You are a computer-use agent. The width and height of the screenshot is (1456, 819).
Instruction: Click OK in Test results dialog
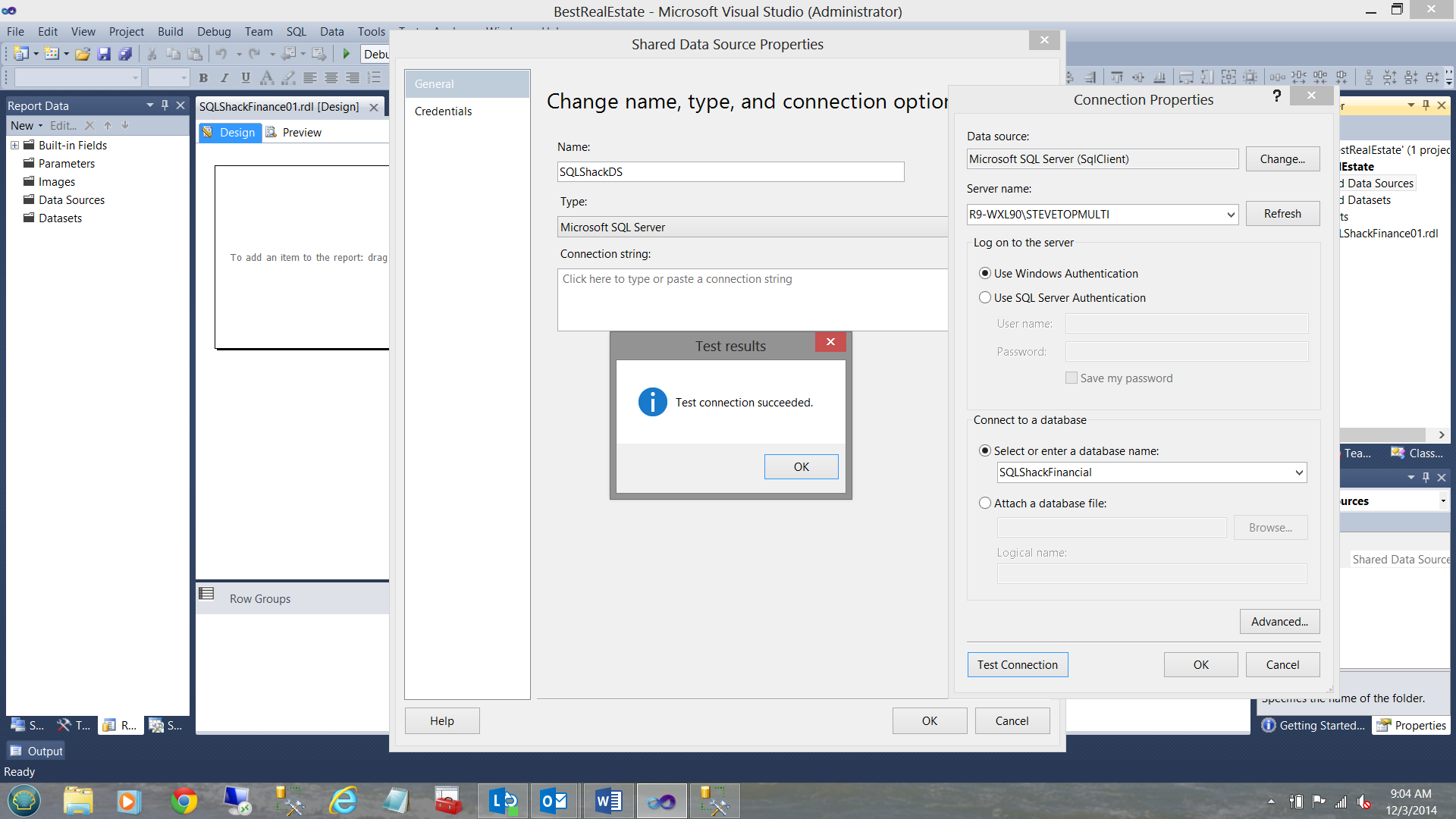[x=801, y=466]
